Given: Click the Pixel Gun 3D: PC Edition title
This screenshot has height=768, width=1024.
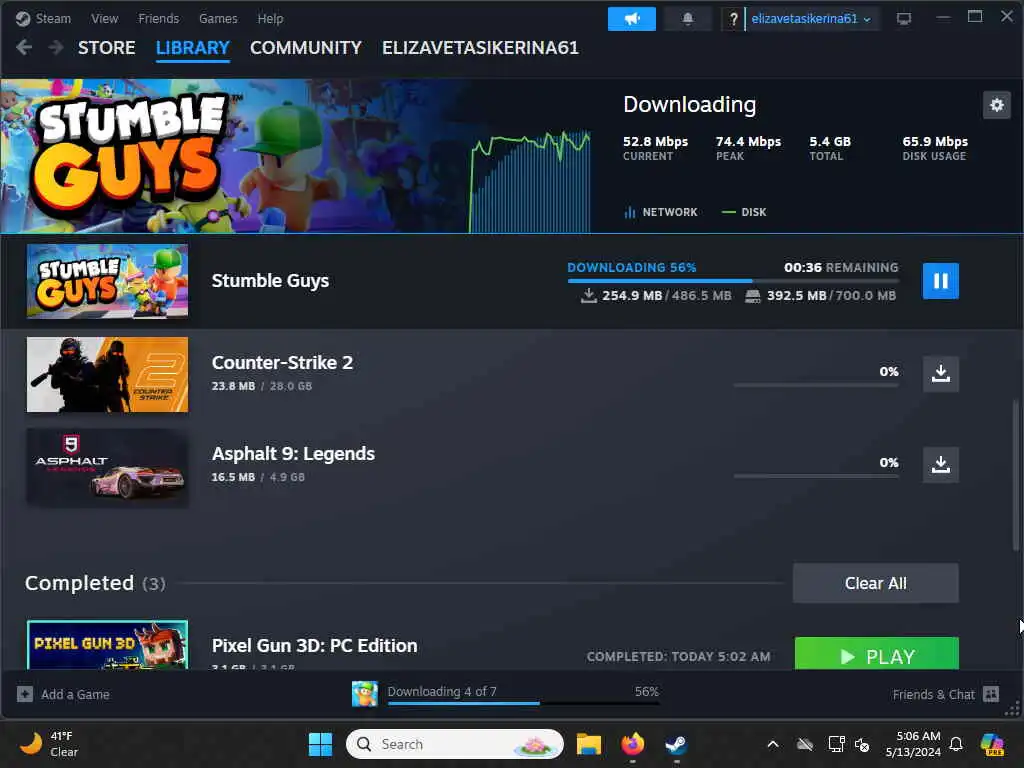Looking at the screenshot, I should tap(315, 645).
